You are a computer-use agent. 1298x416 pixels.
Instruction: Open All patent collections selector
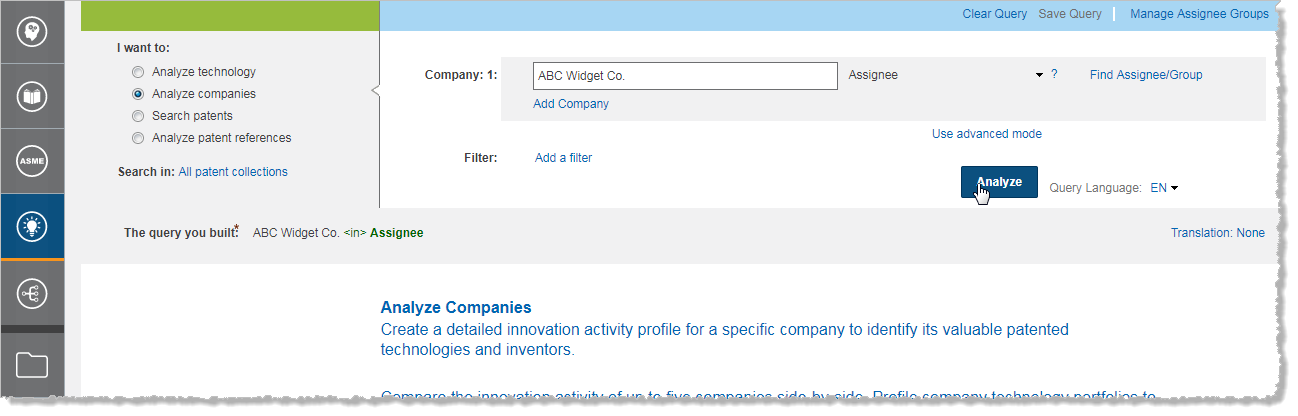coord(233,172)
